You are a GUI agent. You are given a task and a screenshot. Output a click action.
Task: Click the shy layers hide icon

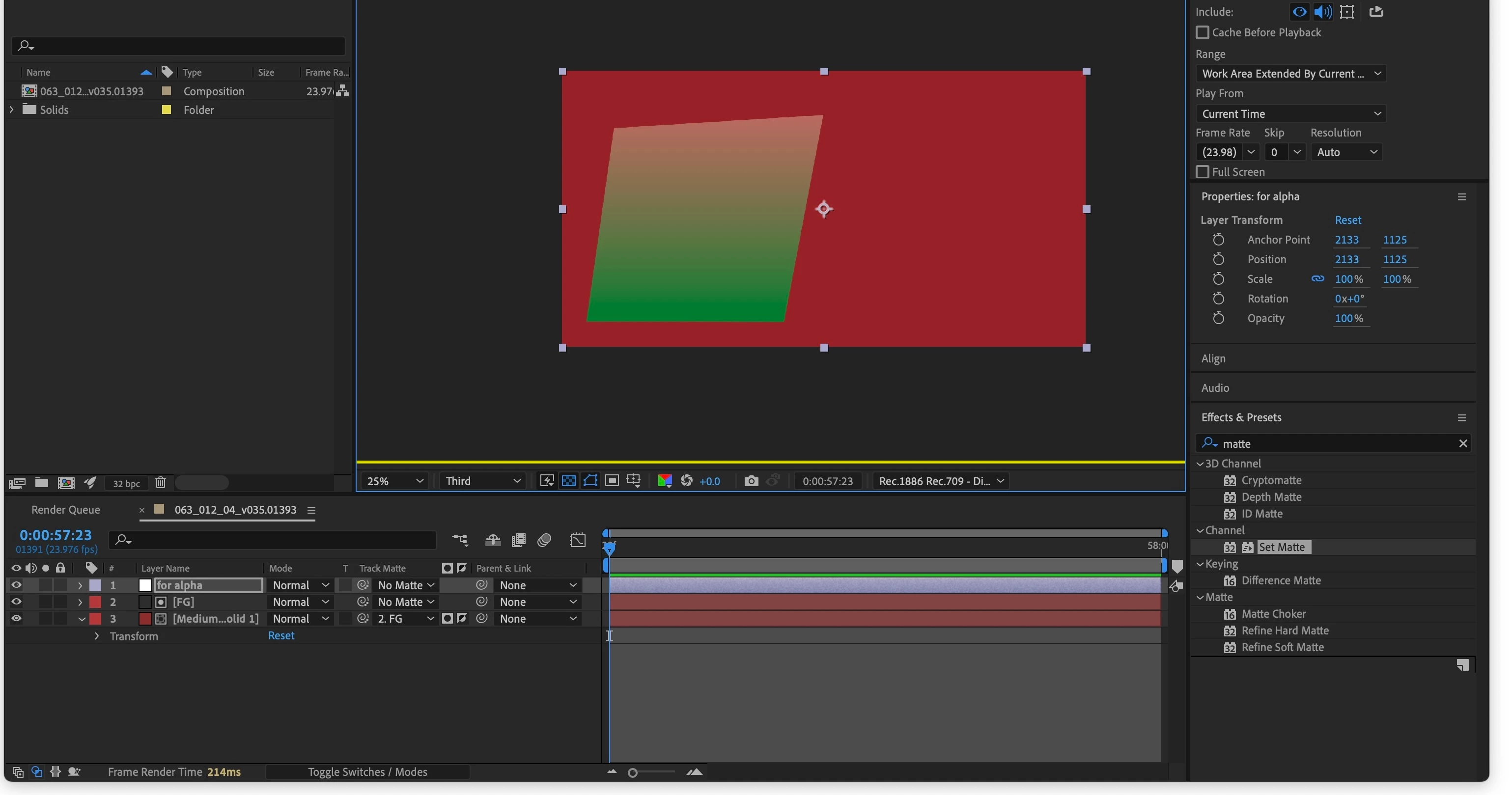point(493,540)
